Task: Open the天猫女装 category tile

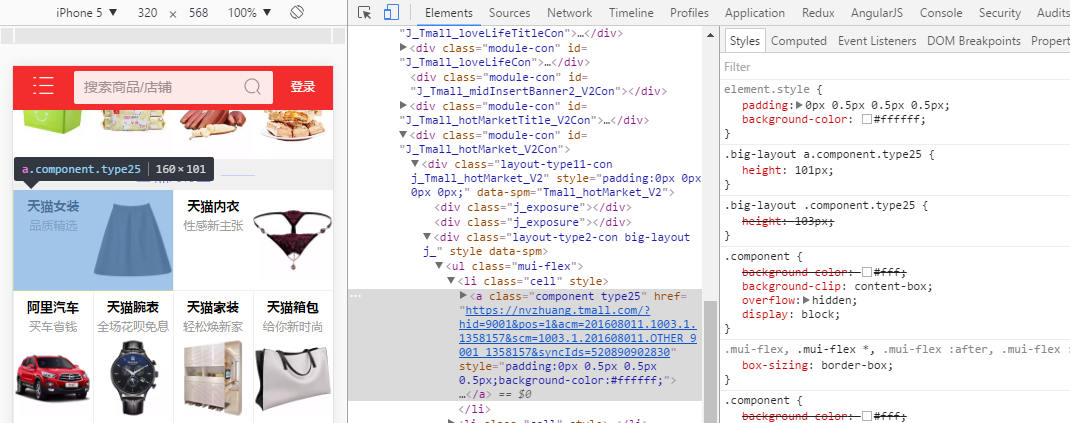Action: [93, 240]
